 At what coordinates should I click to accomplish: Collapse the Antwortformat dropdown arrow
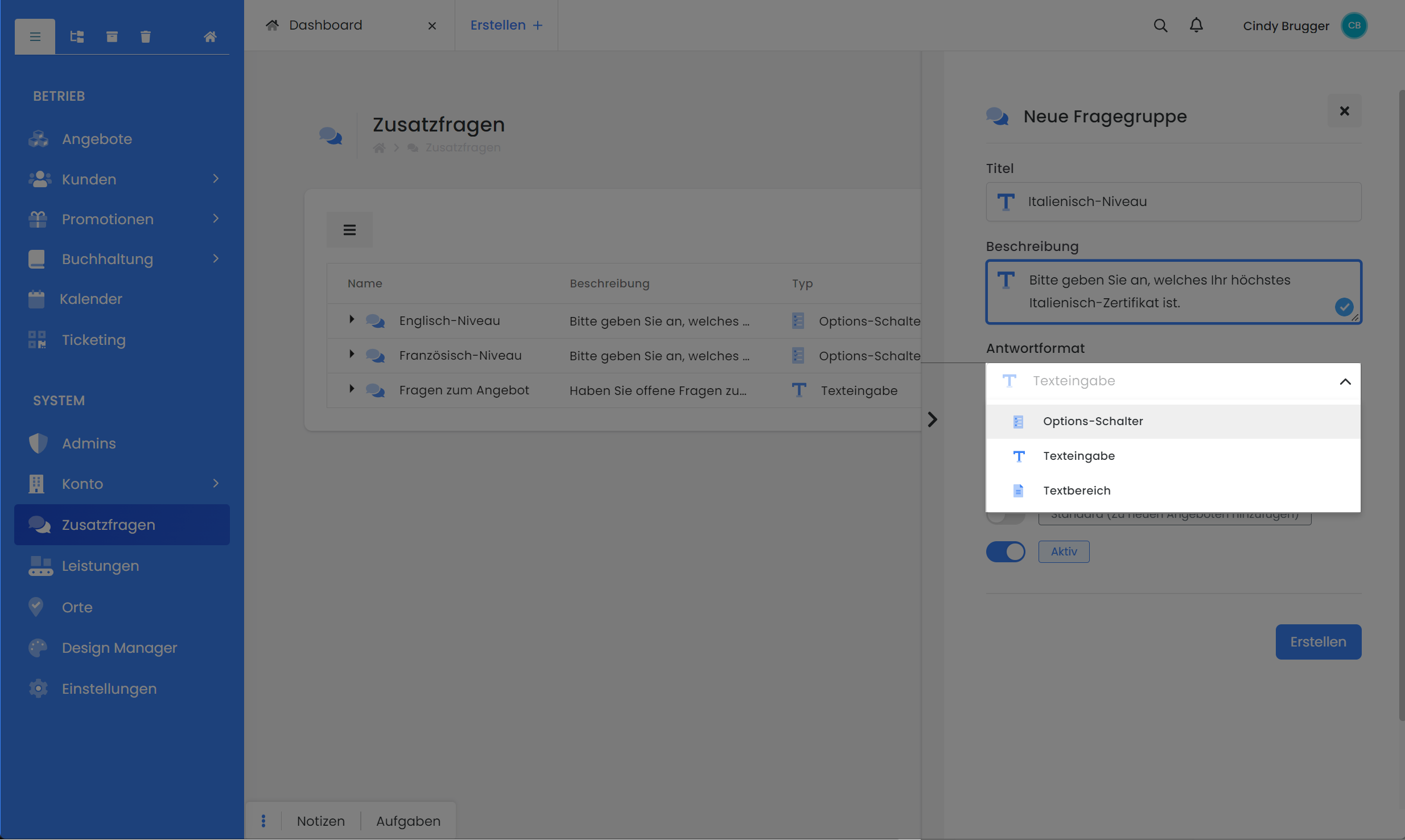pos(1345,381)
